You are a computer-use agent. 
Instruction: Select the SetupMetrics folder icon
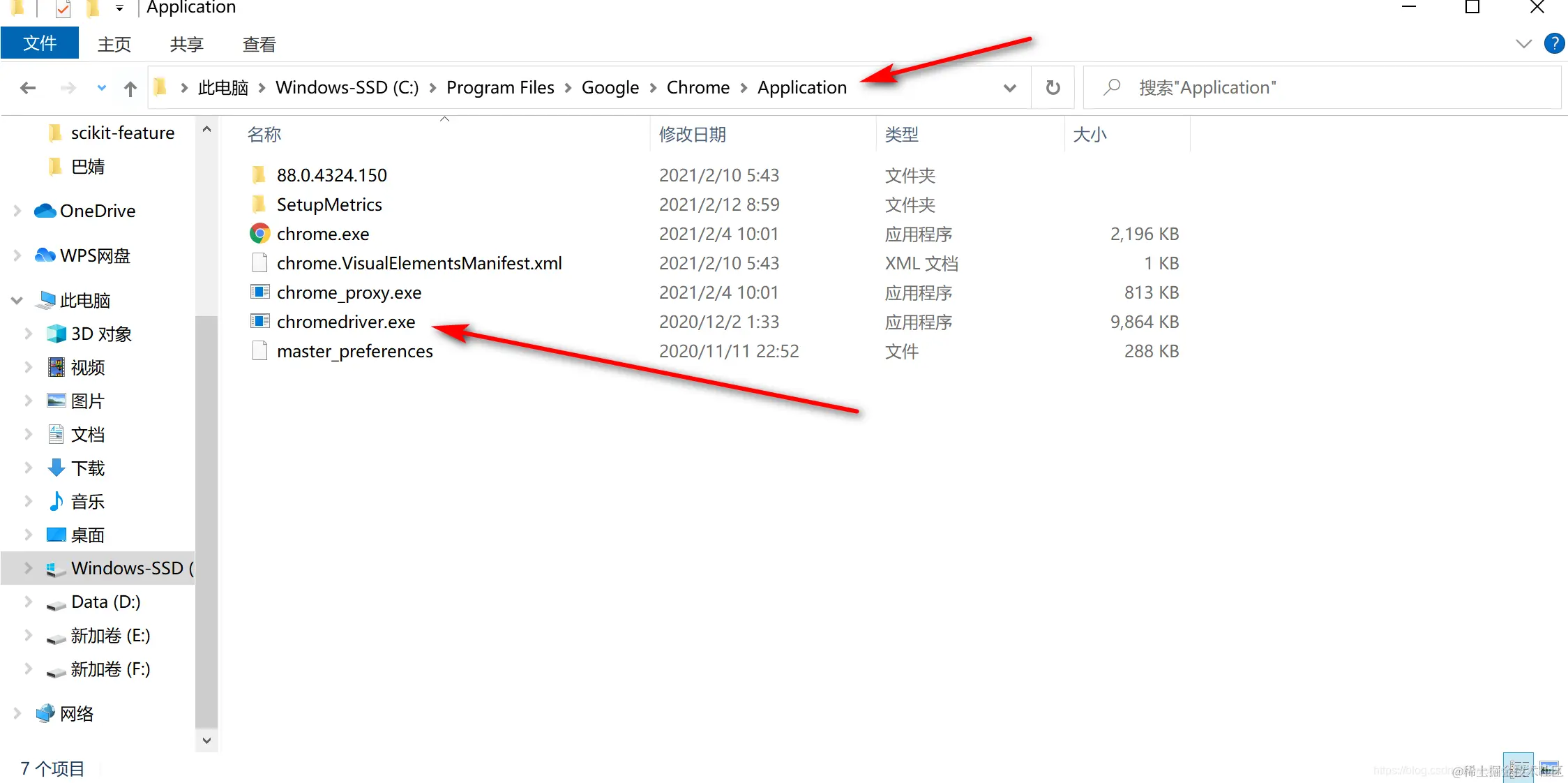(259, 204)
